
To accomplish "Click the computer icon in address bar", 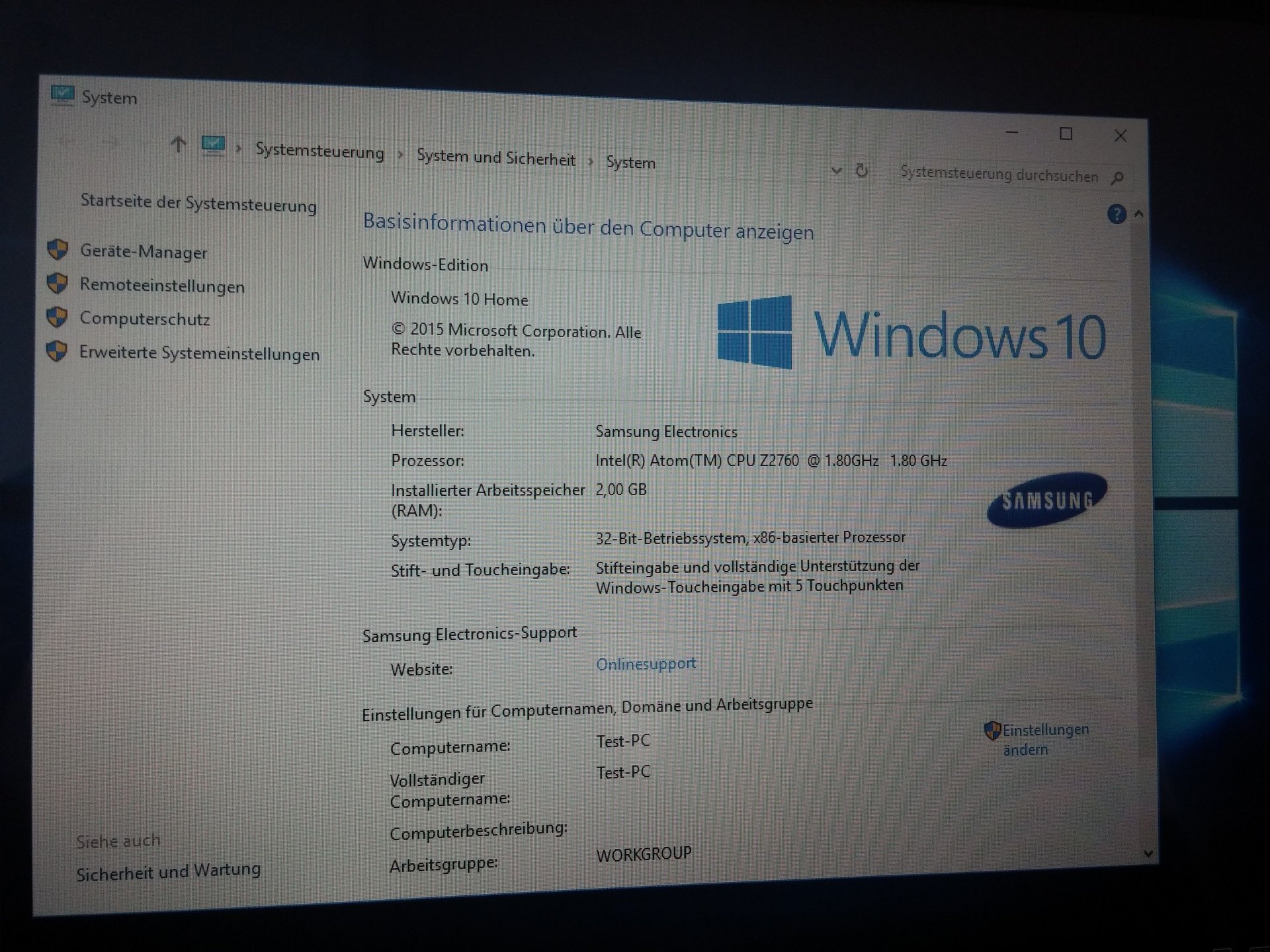I will [x=213, y=145].
